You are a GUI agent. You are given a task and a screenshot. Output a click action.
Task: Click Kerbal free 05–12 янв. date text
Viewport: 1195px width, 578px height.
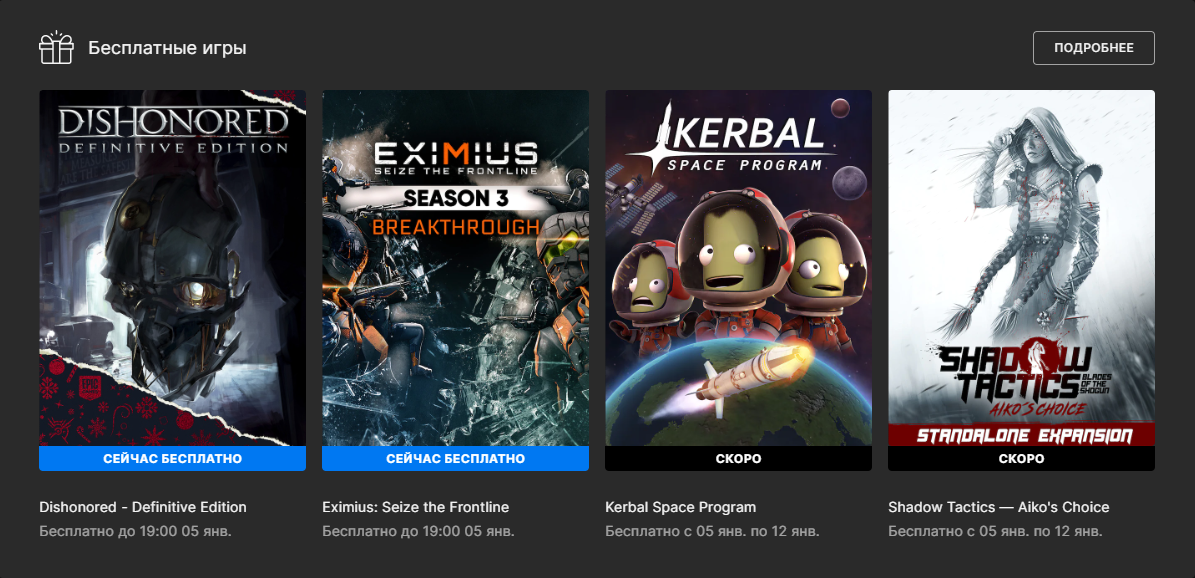(x=712, y=531)
